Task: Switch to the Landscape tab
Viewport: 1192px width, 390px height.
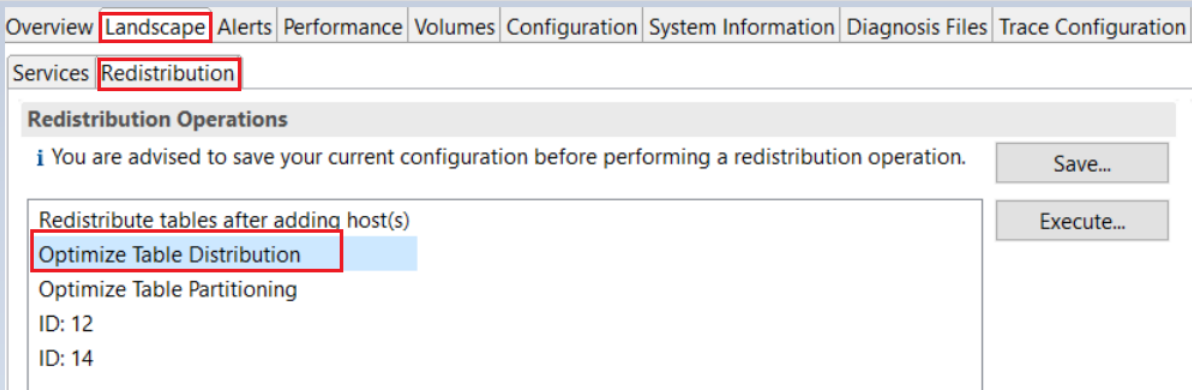Action: pos(155,27)
